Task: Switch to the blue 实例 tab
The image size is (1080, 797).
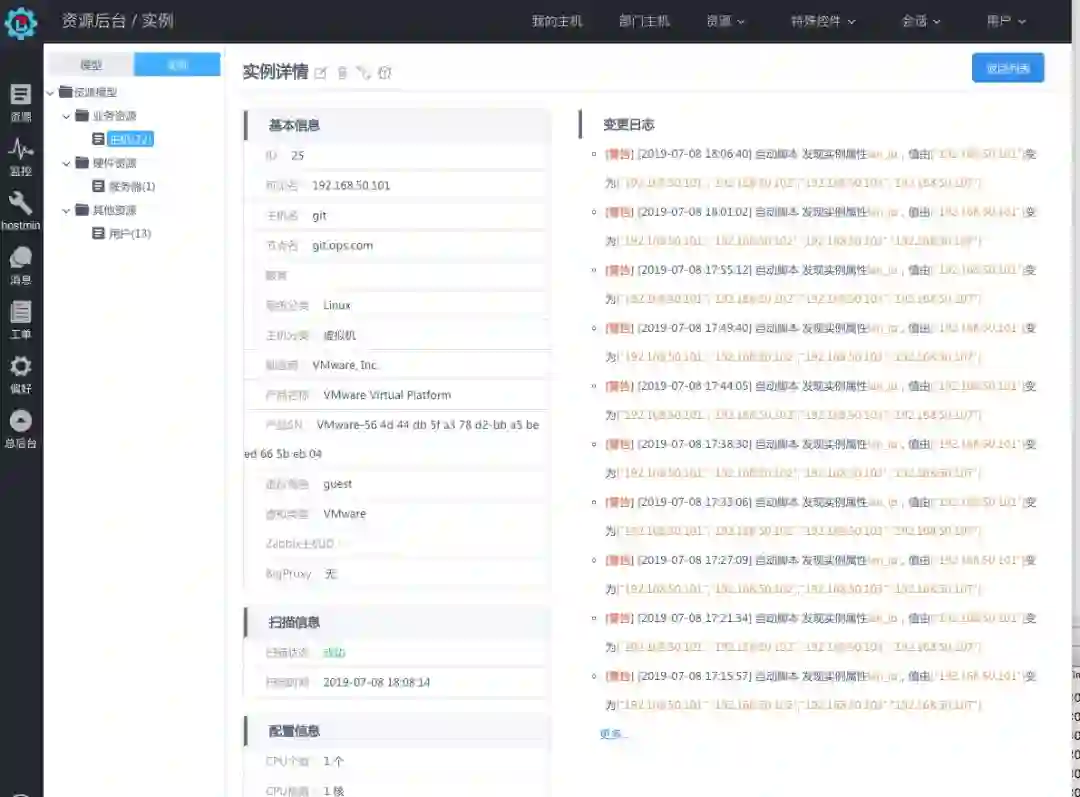Action: click(177, 65)
